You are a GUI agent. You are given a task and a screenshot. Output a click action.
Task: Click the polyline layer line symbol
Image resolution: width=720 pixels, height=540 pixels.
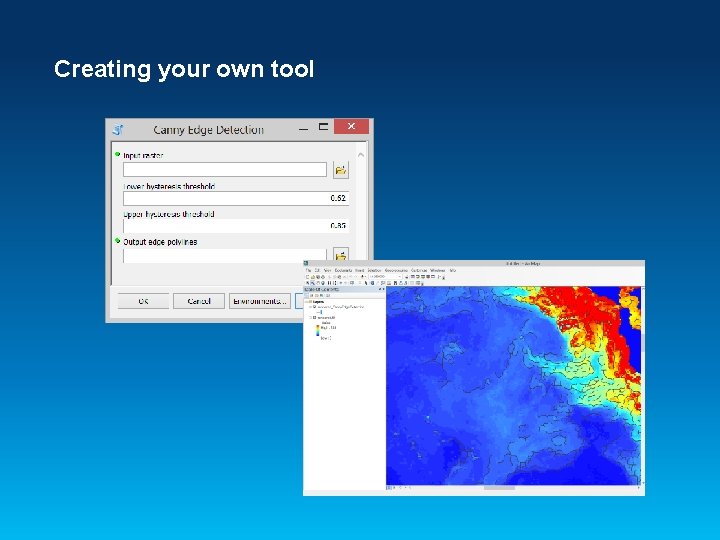[320, 312]
